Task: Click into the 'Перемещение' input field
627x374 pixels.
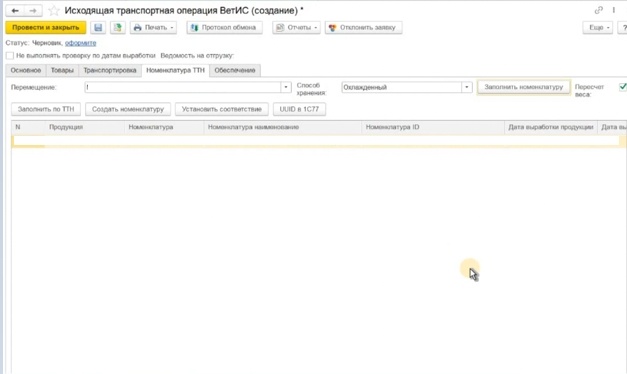Action: pos(182,87)
